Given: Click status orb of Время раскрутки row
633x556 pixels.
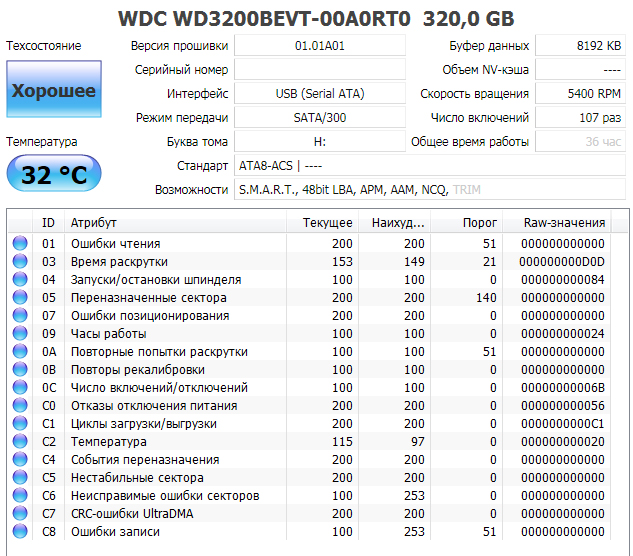Looking at the screenshot, I should coord(20,261).
